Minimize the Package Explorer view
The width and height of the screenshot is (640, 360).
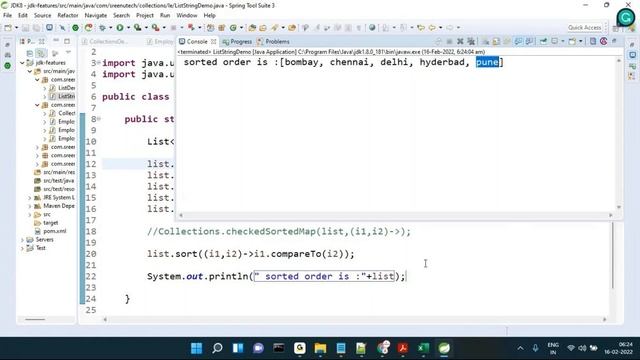pyautogui.click(x=56, y=41)
